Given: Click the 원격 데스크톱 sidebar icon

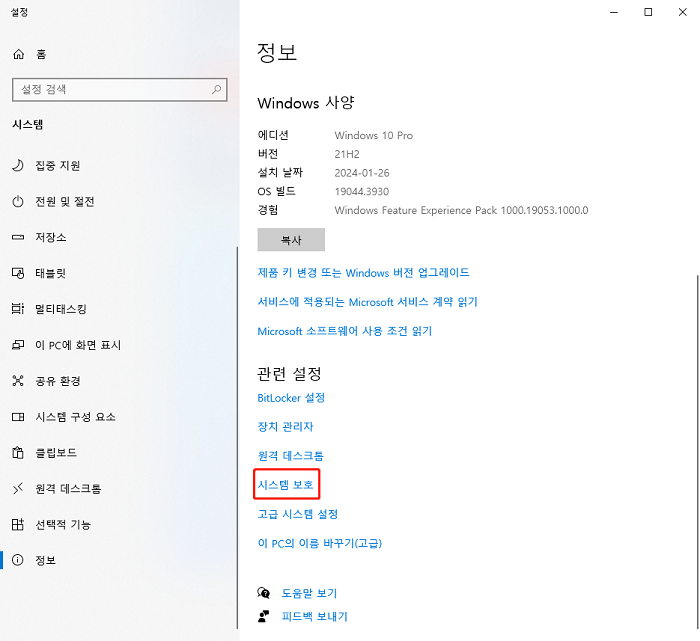Looking at the screenshot, I should click(x=18, y=488).
